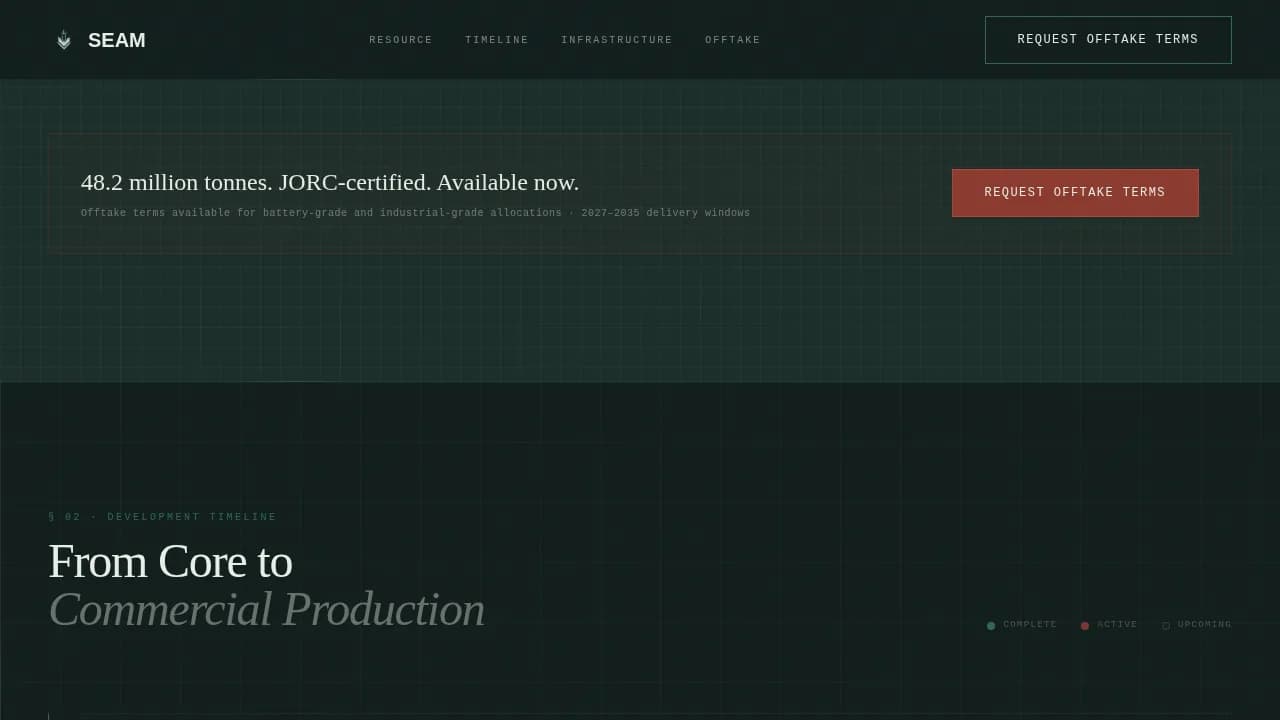The image size is (1280, 720).
Task: Select the Complete legend label
Action: pos(1029,624)
